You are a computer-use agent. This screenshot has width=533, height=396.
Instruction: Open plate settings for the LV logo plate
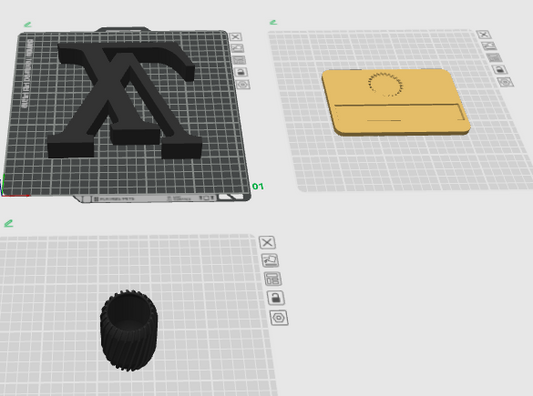click(243, 85)
